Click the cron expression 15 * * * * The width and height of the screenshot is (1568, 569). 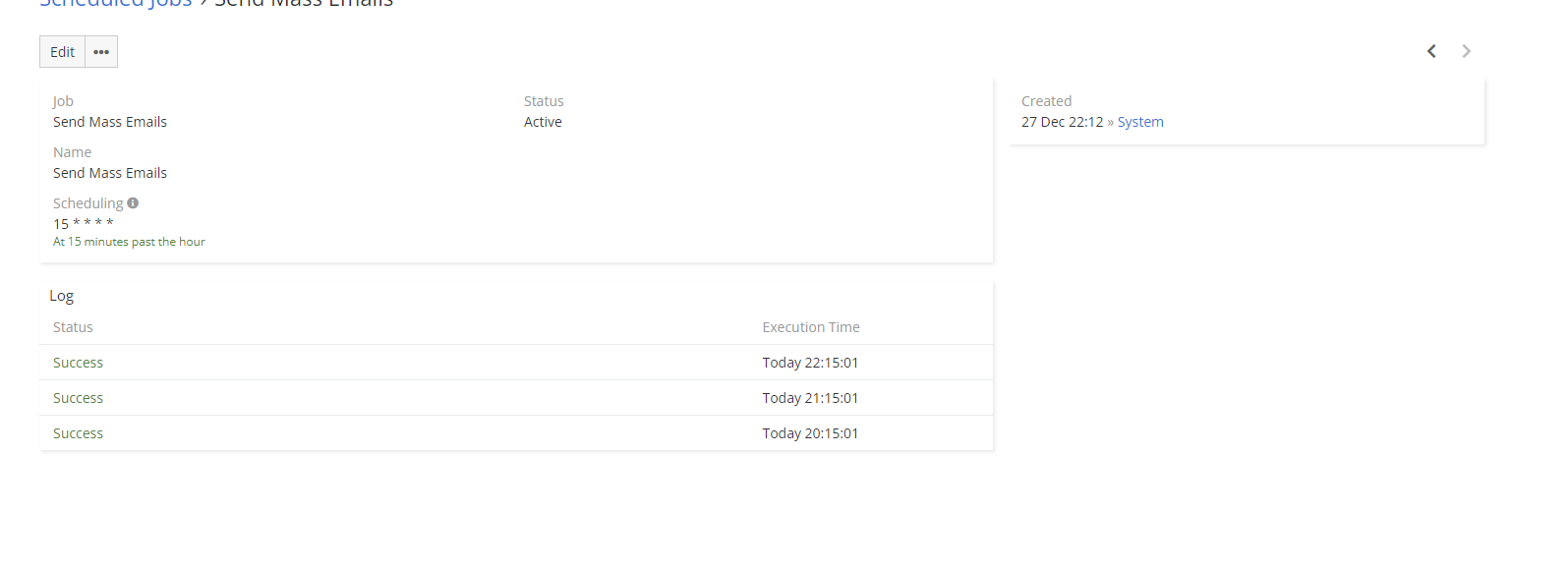click(84, 224)
